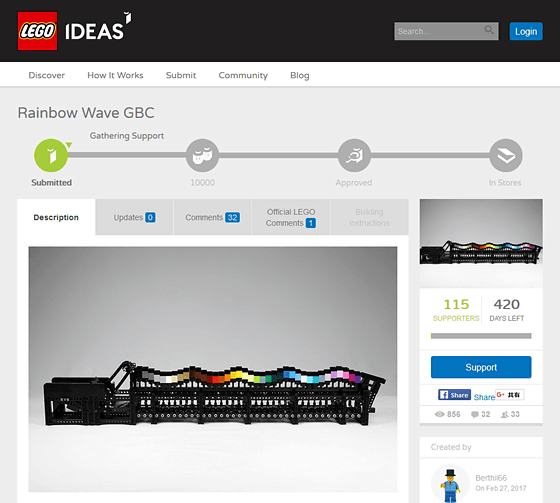This screenshot has width=560, height=503.
Task: Click the search magnifier icon
Action: pyautogui.click(x=489, y=30)
